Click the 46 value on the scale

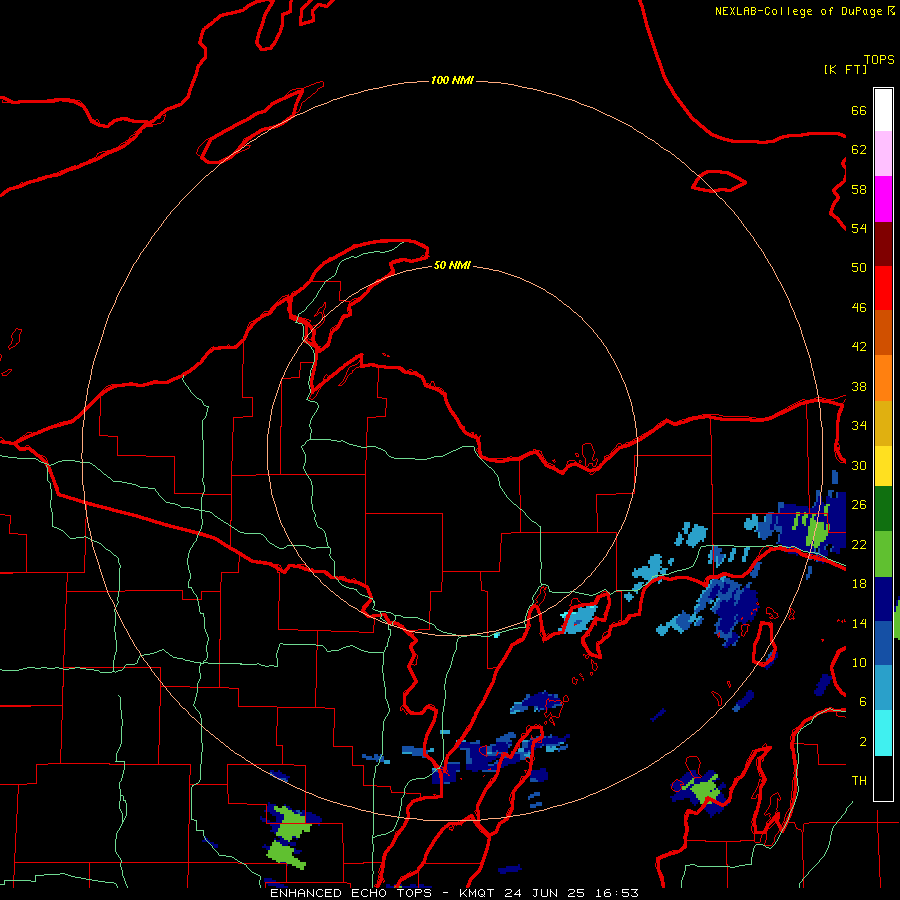[x=859, y=308]
